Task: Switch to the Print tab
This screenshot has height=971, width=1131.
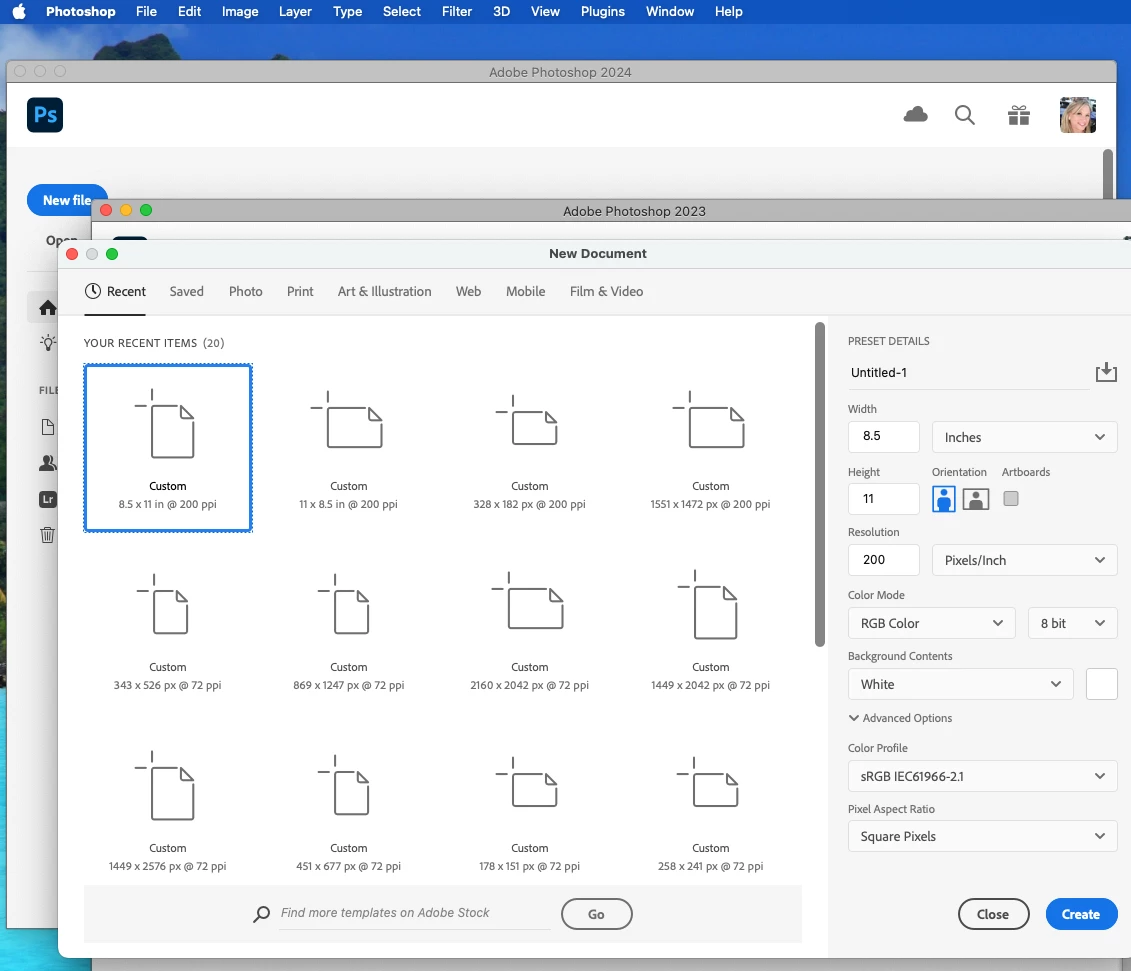Action: [x=300, y=291]
